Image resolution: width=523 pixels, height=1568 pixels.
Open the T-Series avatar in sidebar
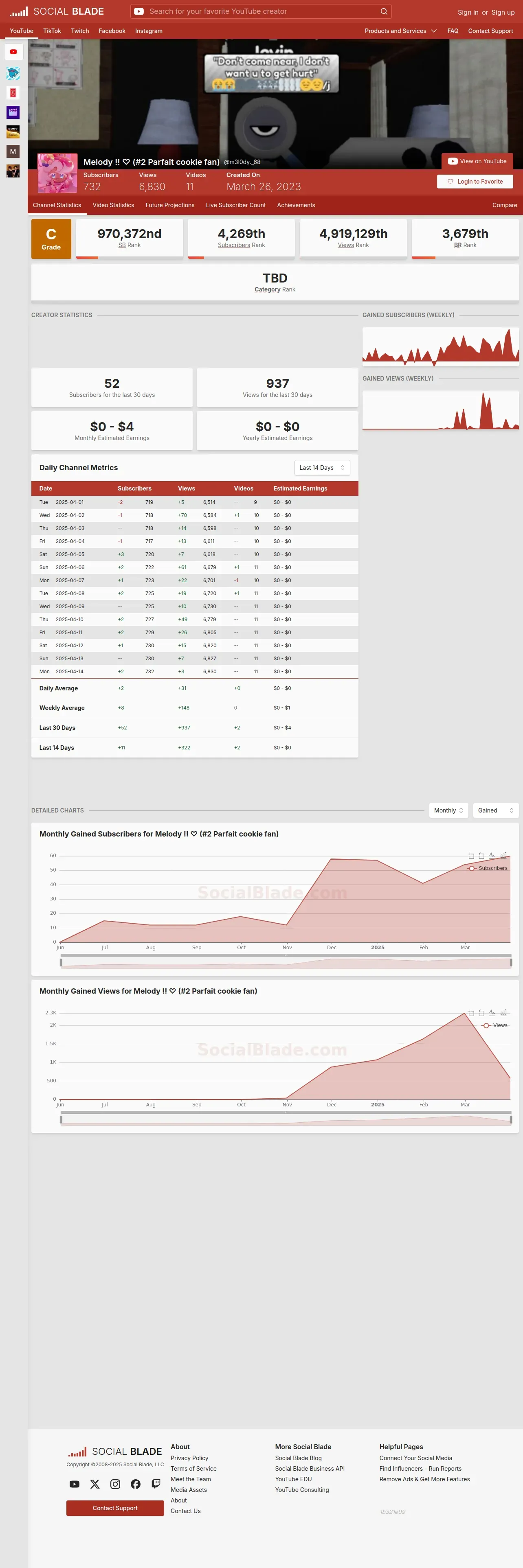pos(13,93)
